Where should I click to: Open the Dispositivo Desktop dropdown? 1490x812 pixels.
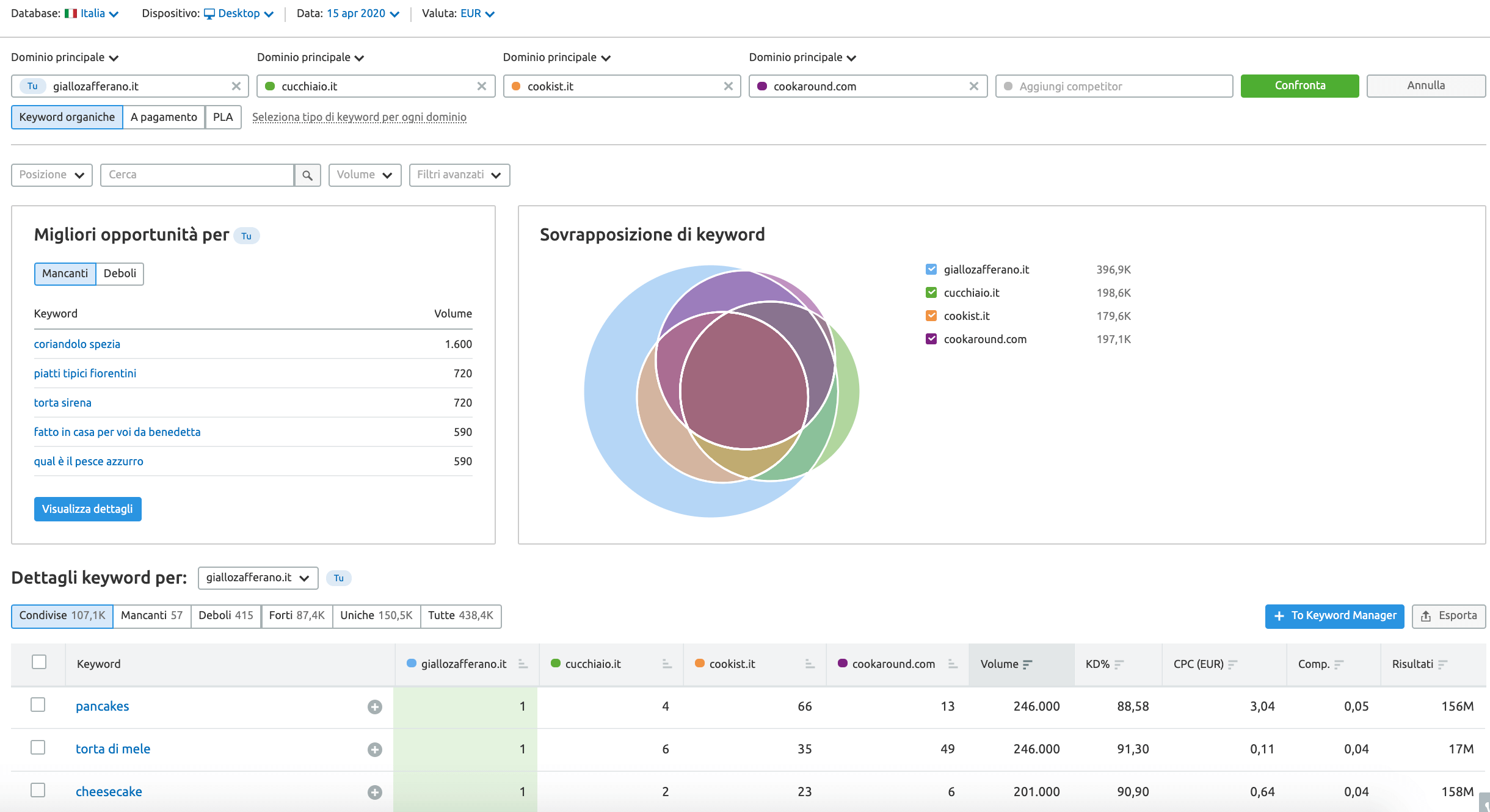coord(239,13)
